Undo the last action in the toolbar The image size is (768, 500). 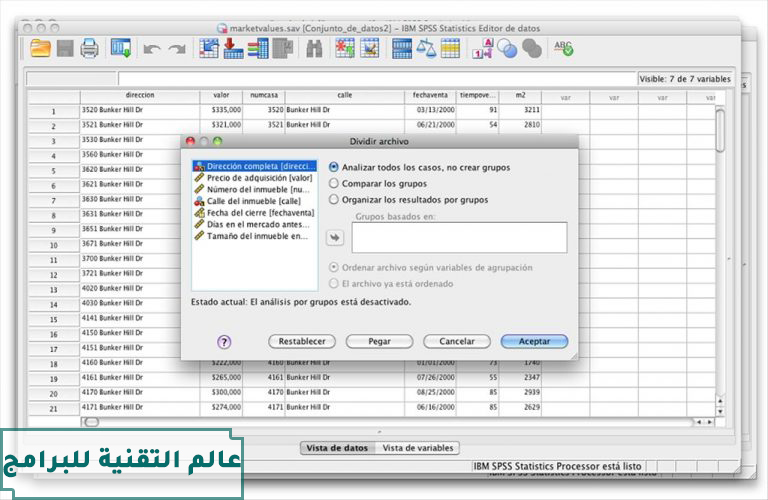pyautogui.click(x=152, y=49)
